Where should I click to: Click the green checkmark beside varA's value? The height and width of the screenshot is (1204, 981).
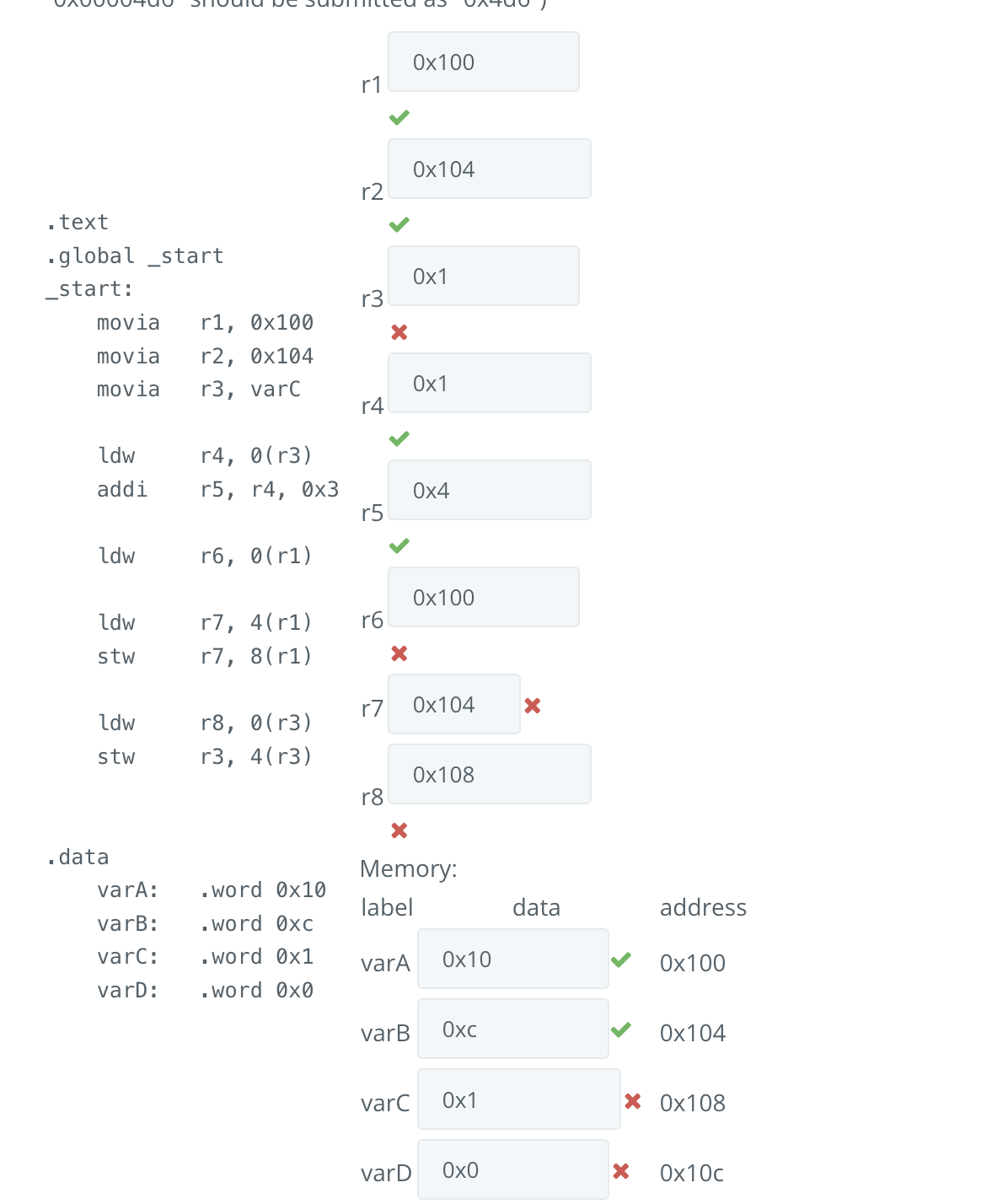pyautogui.click(x=622, y=959)
